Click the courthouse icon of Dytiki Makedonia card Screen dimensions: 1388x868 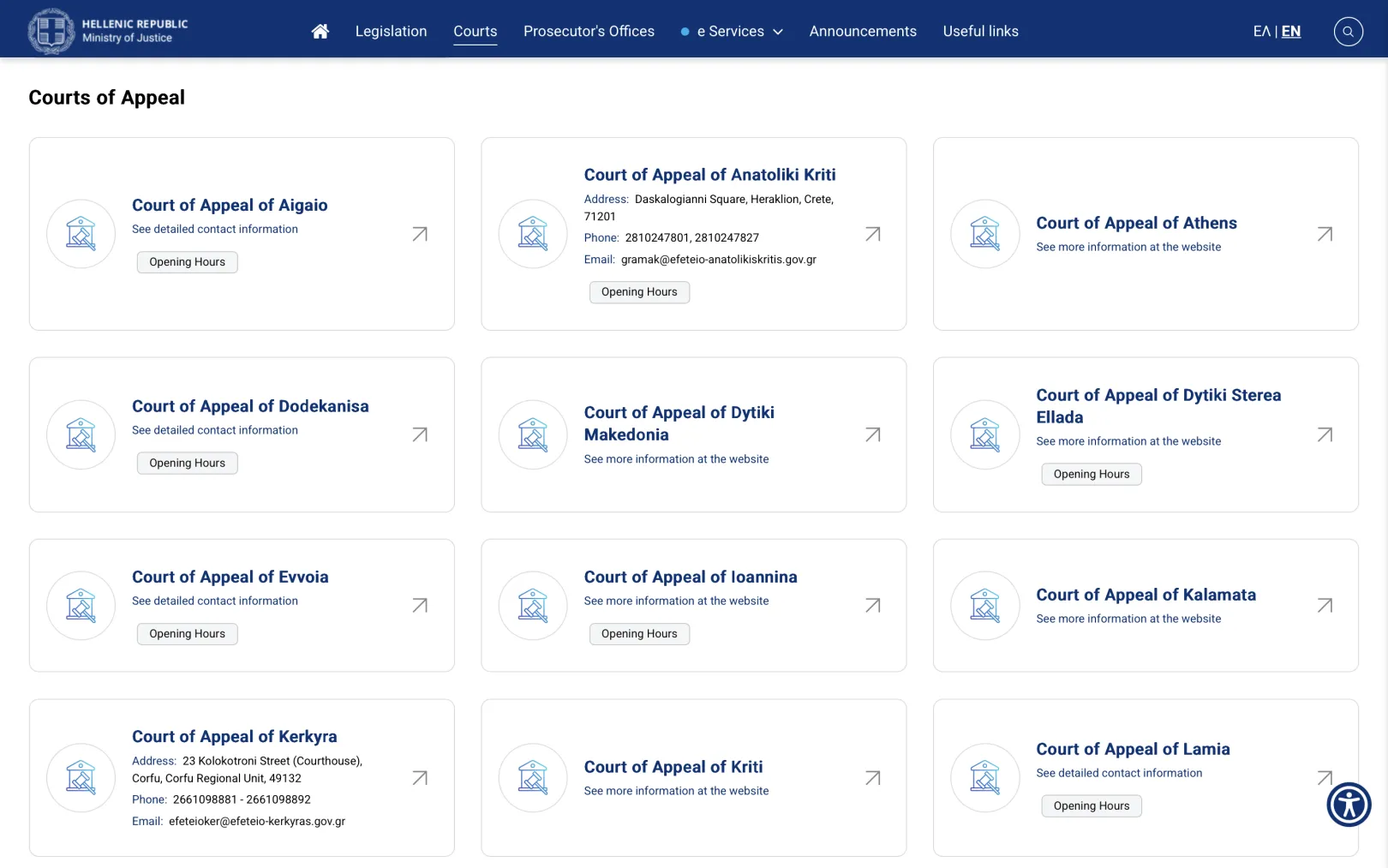click(533, 434)
